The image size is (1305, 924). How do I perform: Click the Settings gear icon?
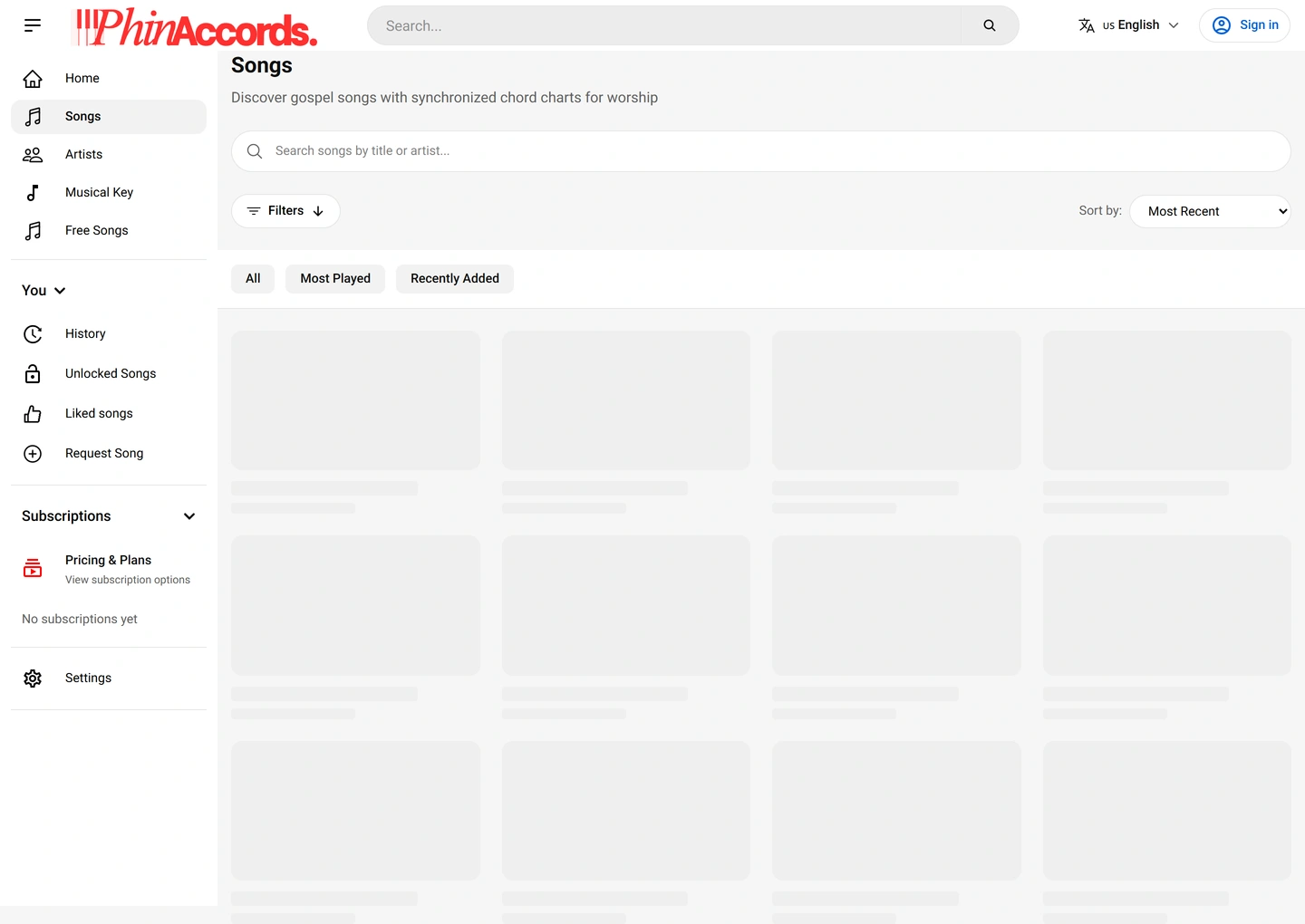click(x=33, y=679)
